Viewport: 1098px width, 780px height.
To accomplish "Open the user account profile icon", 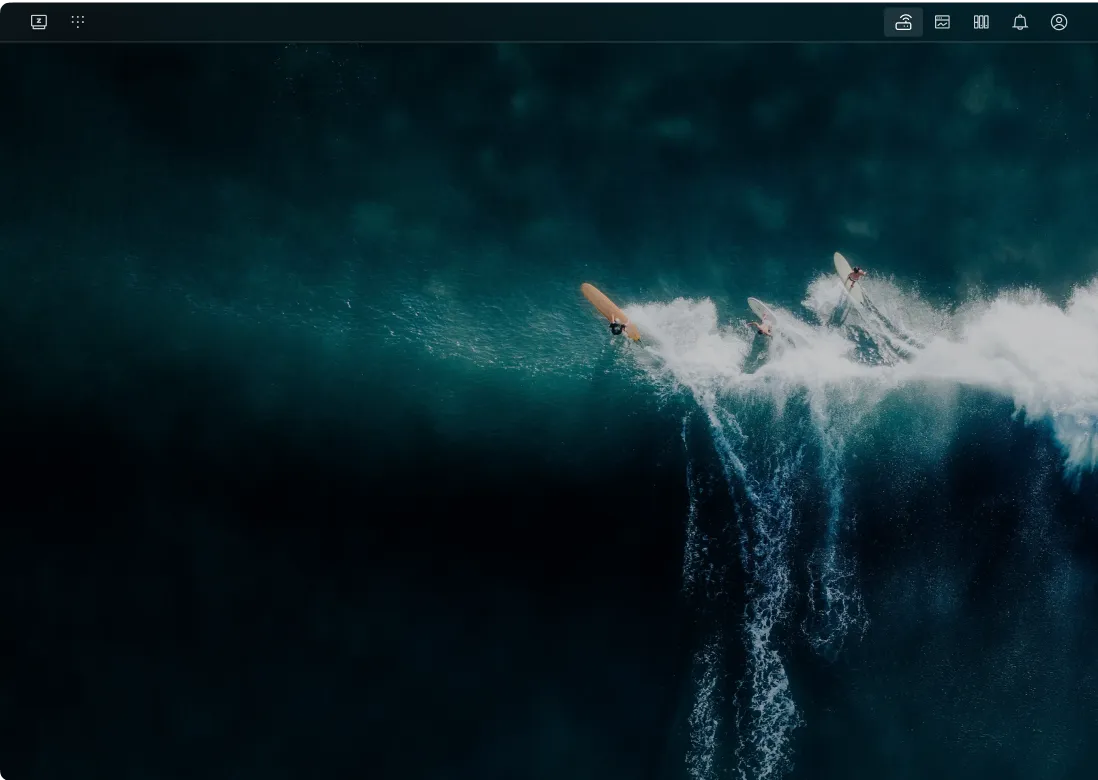I will tap(1059, 22).
